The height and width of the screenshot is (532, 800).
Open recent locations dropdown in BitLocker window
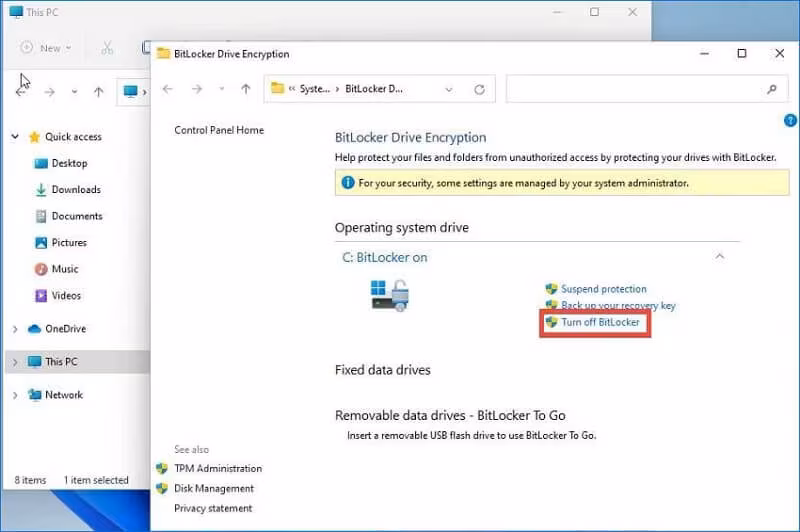[221, 89]
